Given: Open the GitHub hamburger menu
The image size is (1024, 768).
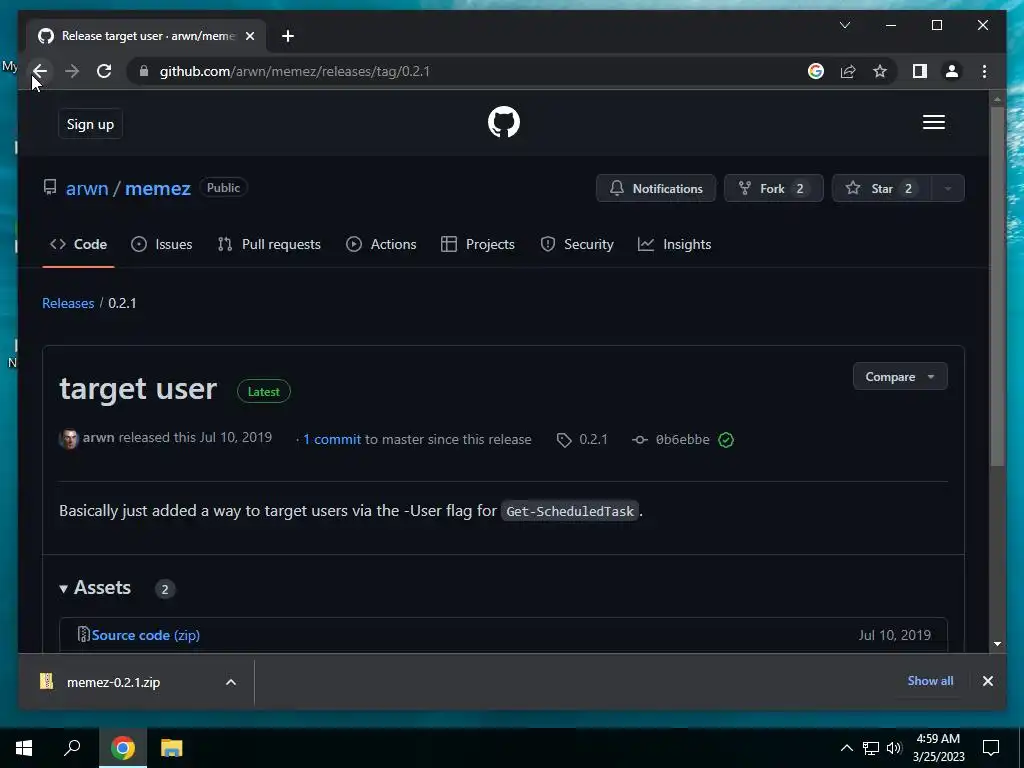Looking at the screenshot, I should [x=934, y=122].
